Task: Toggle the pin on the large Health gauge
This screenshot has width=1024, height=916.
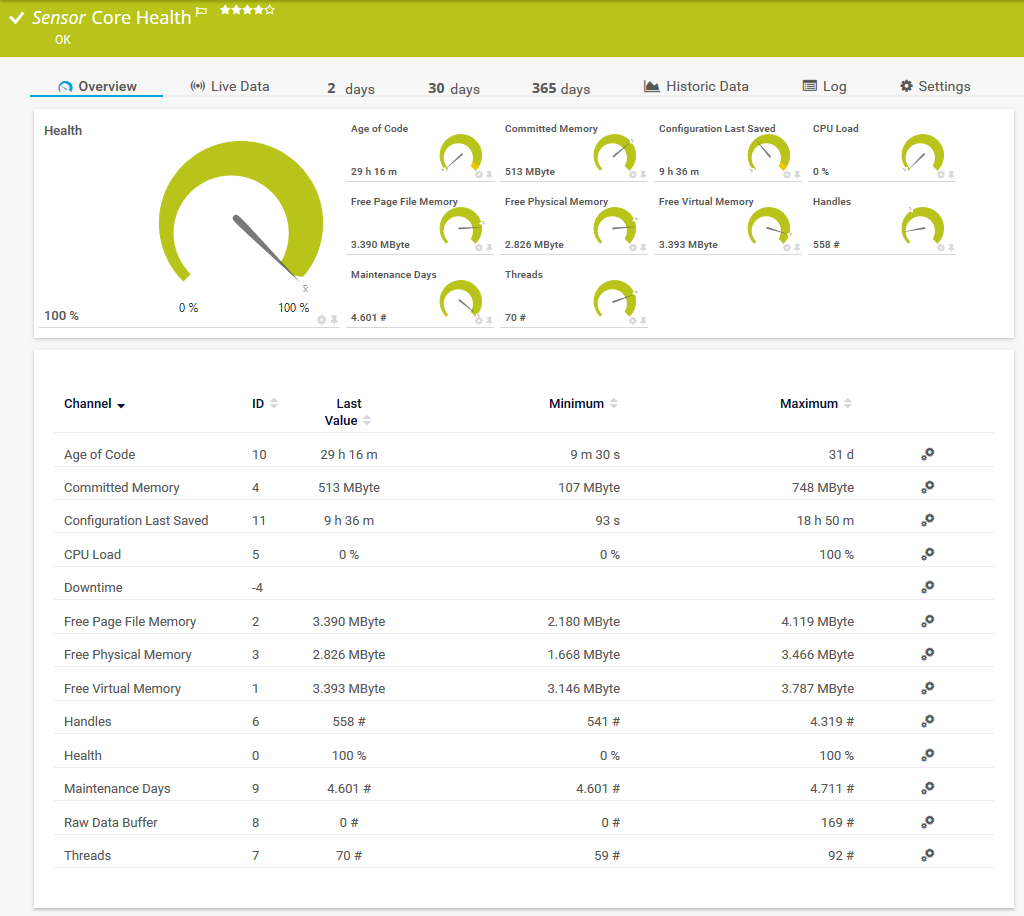Action: click(x=334, y=319)
